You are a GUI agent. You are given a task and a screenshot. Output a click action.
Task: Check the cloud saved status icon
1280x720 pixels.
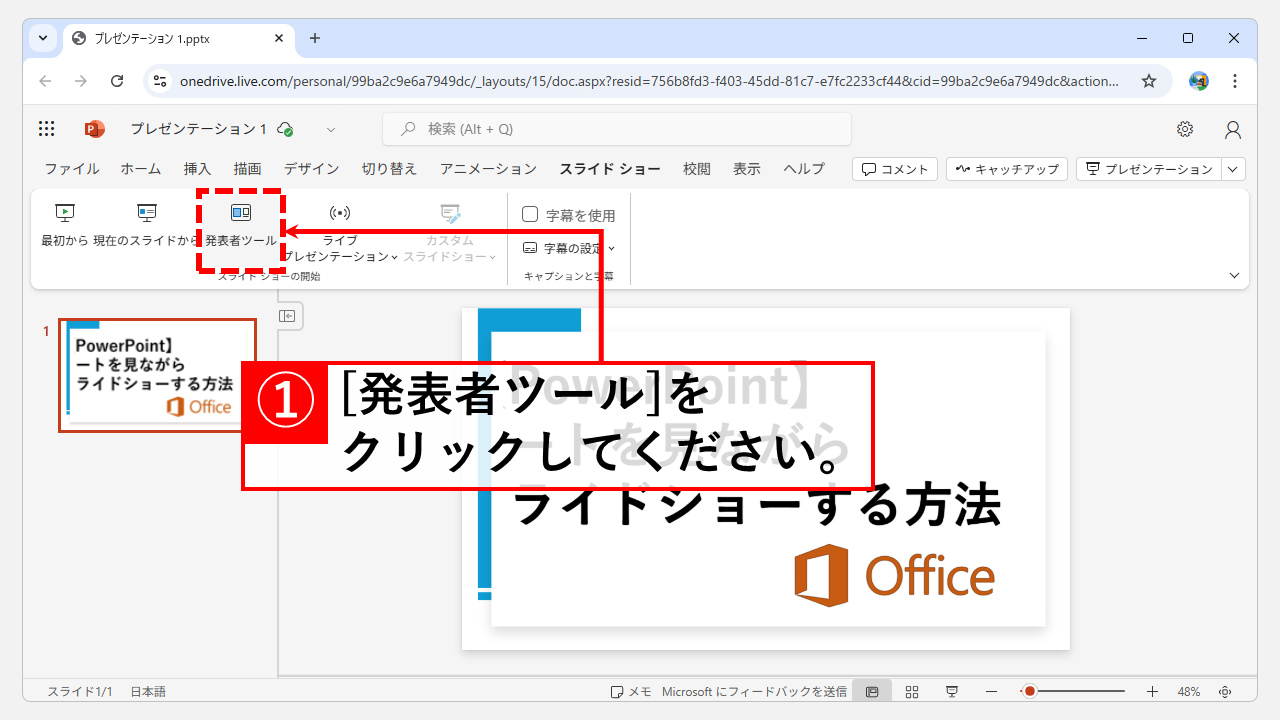click(285, 129)
